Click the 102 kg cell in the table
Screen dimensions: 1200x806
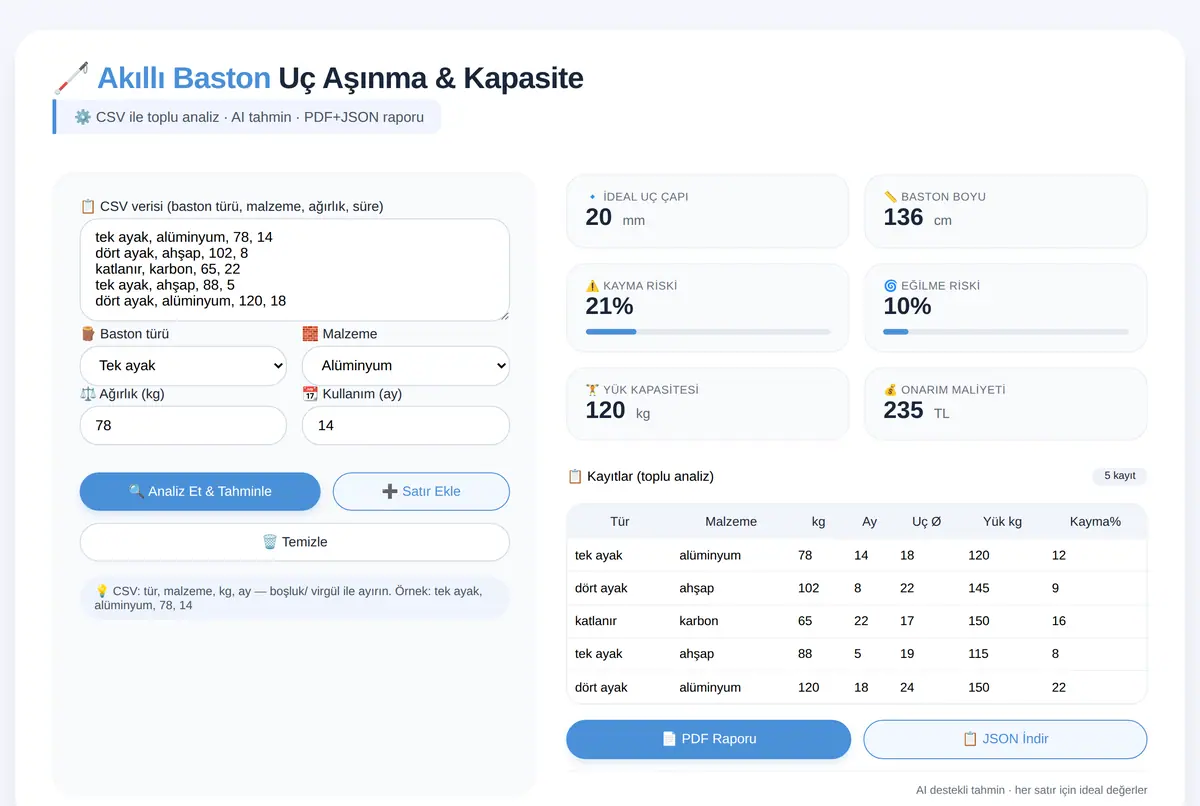tap(809, 588)
